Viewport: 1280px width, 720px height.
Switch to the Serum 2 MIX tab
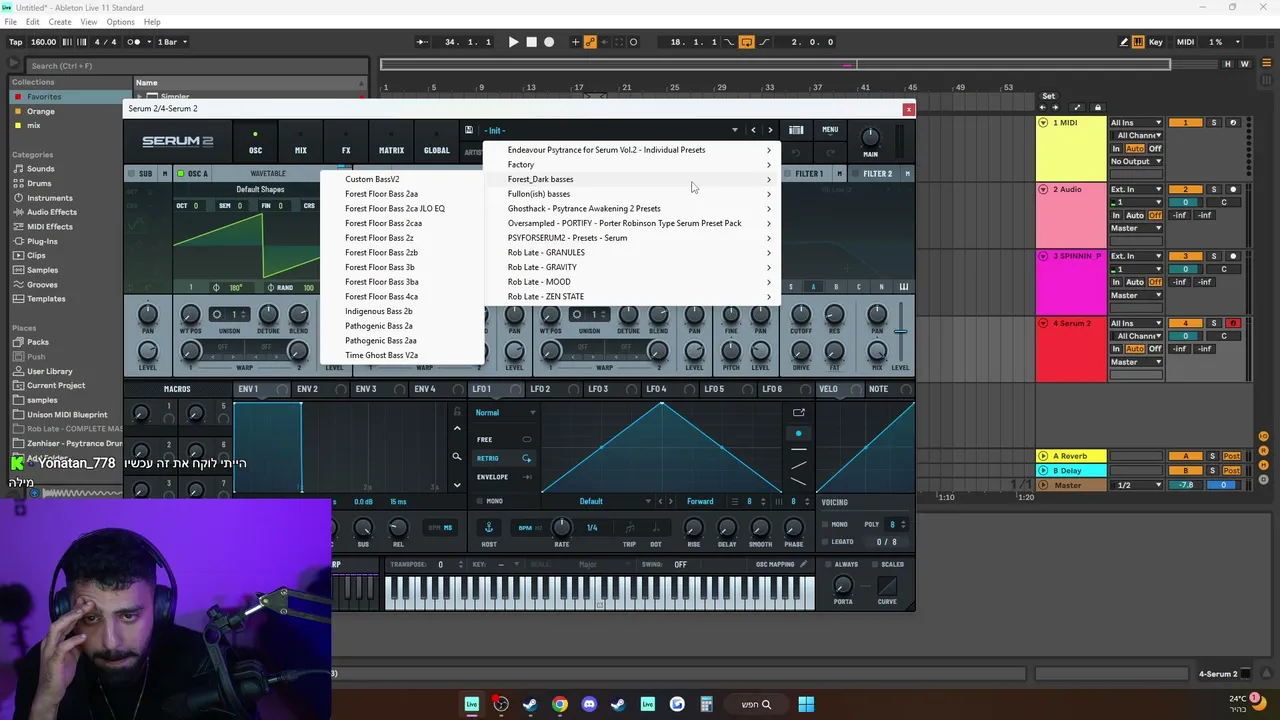tap(300, 142)
